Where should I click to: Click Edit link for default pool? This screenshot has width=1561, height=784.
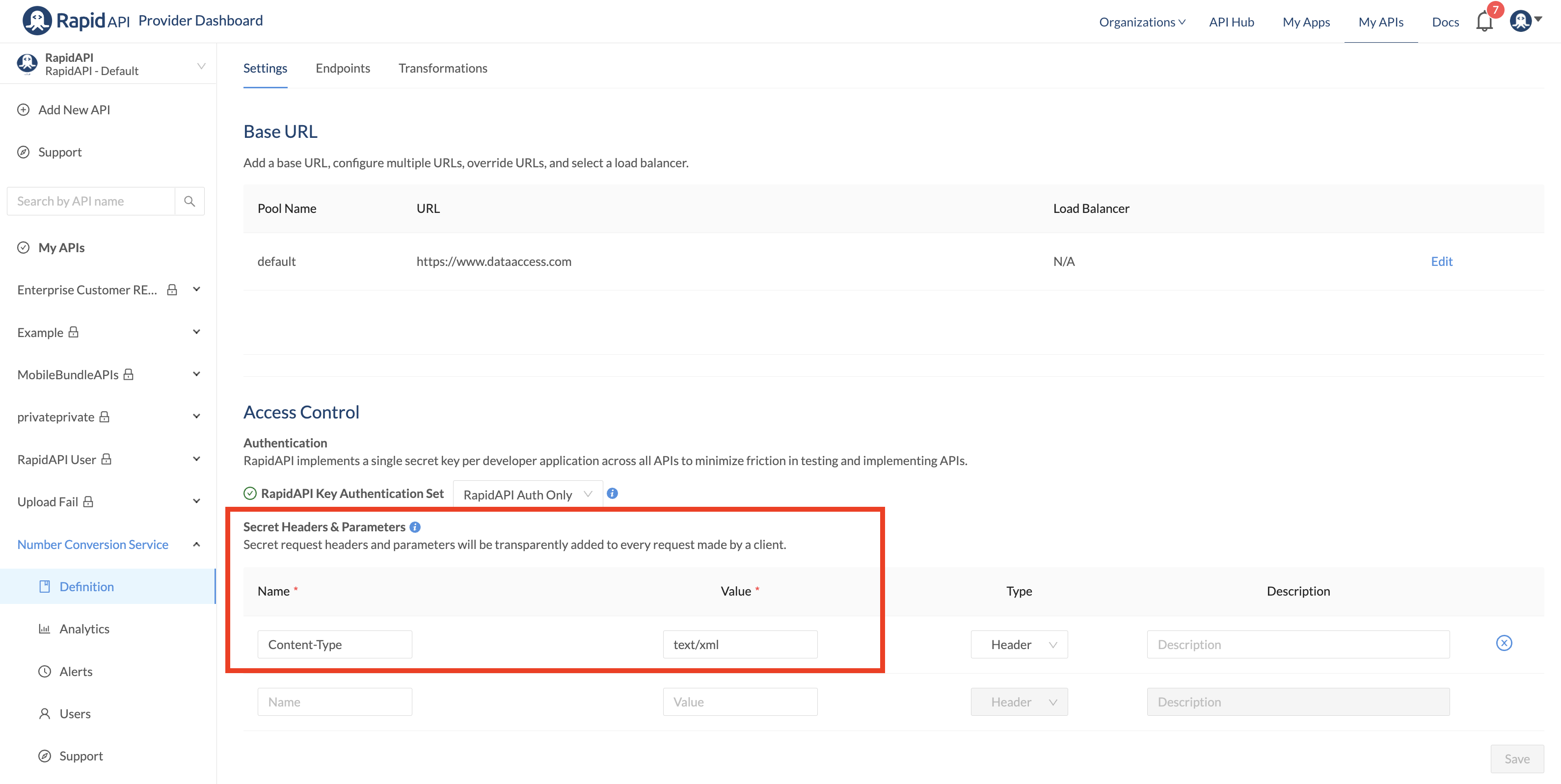tap(1441, 261)
